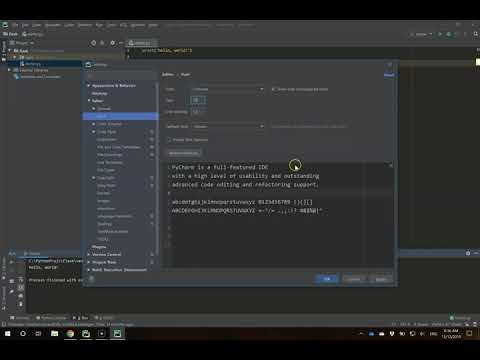The image size is (480, 360).
Task: Click the Windows notification center icon
Action: pyautogui.click(x=469, y=333)
